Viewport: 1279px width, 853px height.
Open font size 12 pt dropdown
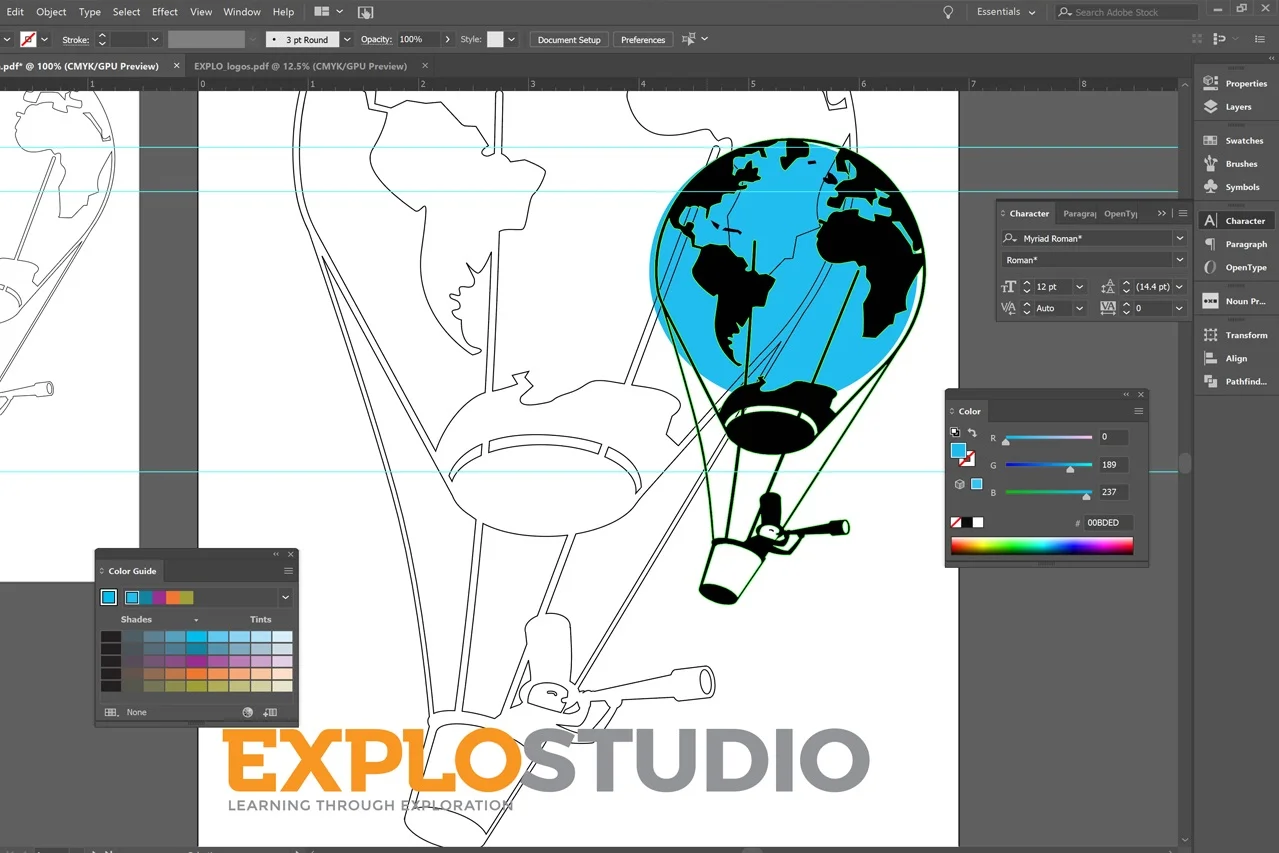1079,287
